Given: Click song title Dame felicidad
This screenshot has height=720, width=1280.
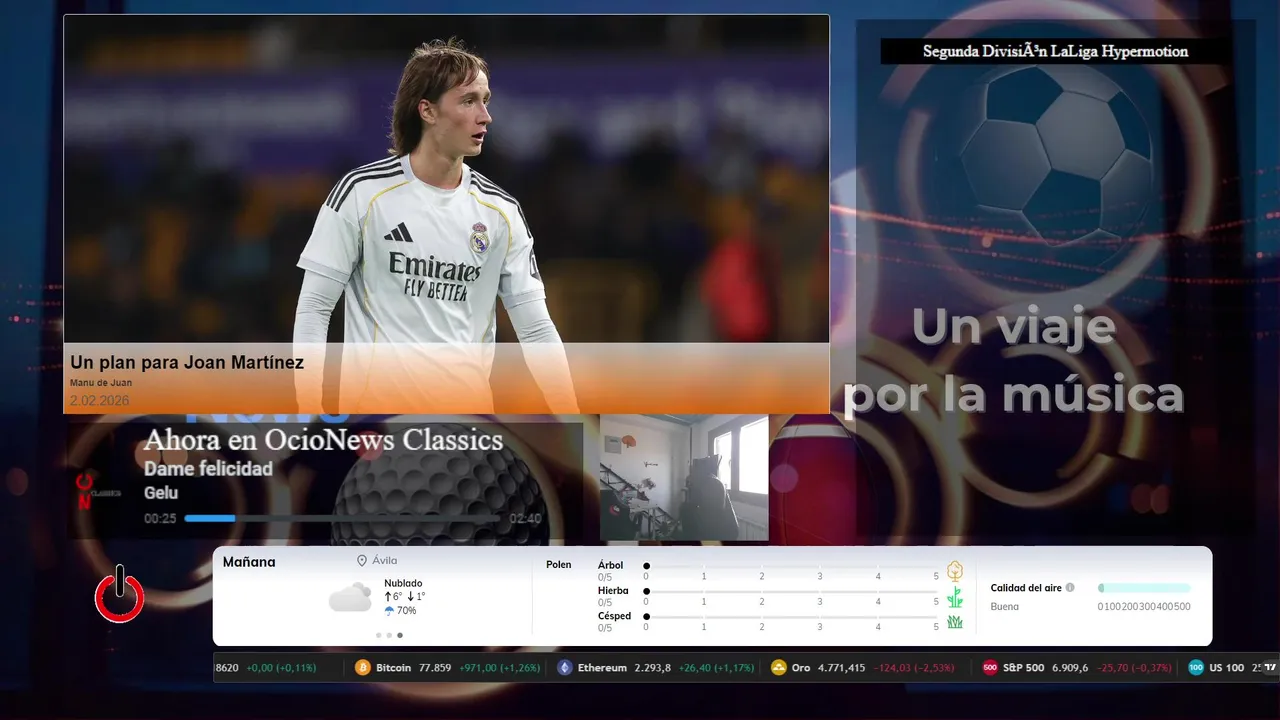Looking at the screenshot, I should coord(208,469).
